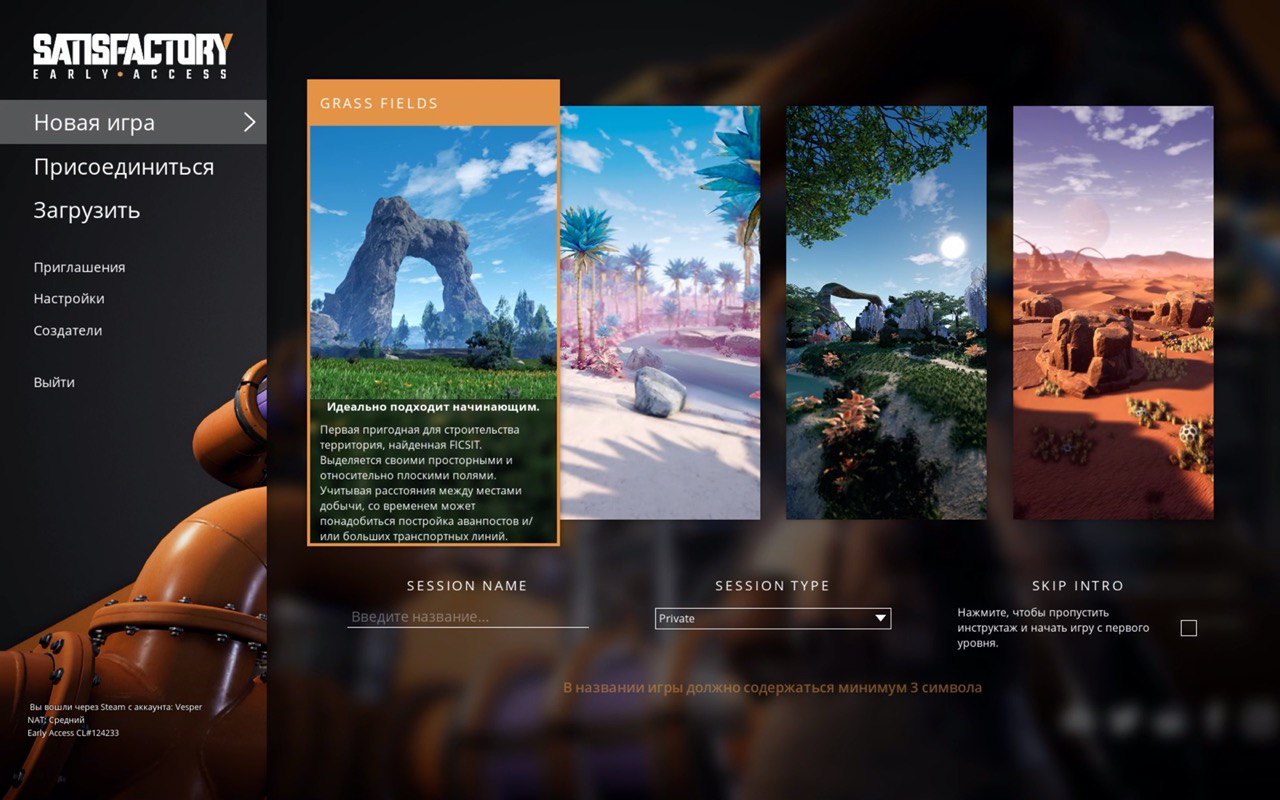Click the Steam account Vesper line
Viewport: 1280px width, 800px height.
(116, 707)
